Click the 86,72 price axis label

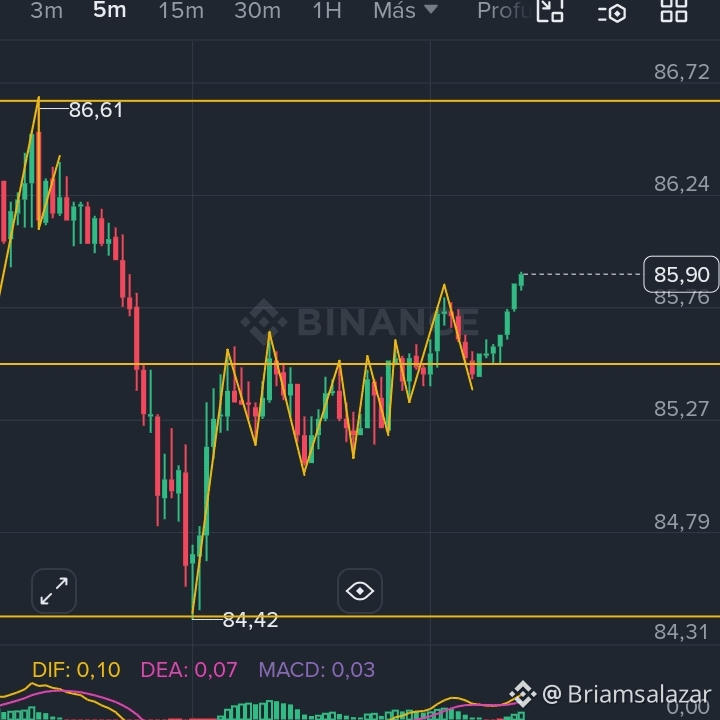click(681, 72)
